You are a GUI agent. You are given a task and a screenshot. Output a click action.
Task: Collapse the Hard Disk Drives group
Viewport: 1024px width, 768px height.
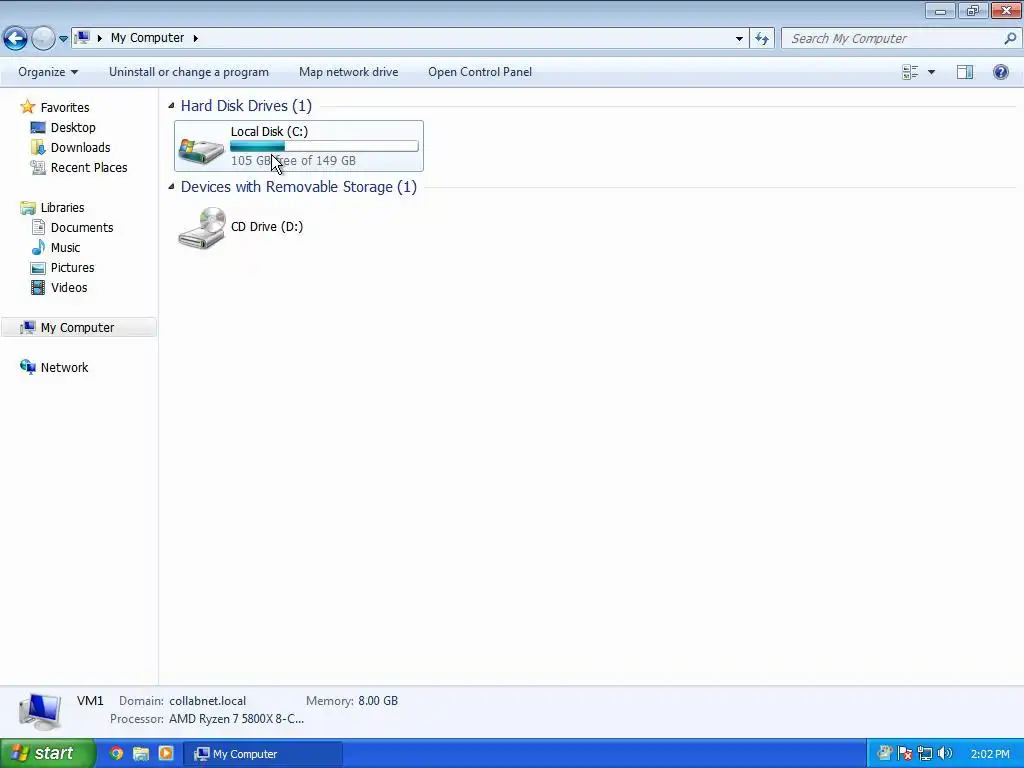pos(171,106)
